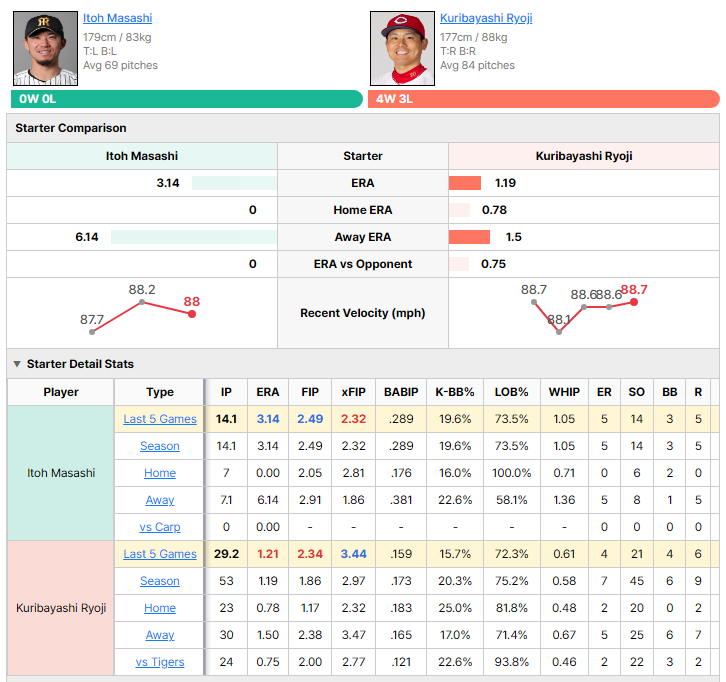This screenshot has height=682, width=726.
Task: Click the BB column header
Action: point(670,392)
